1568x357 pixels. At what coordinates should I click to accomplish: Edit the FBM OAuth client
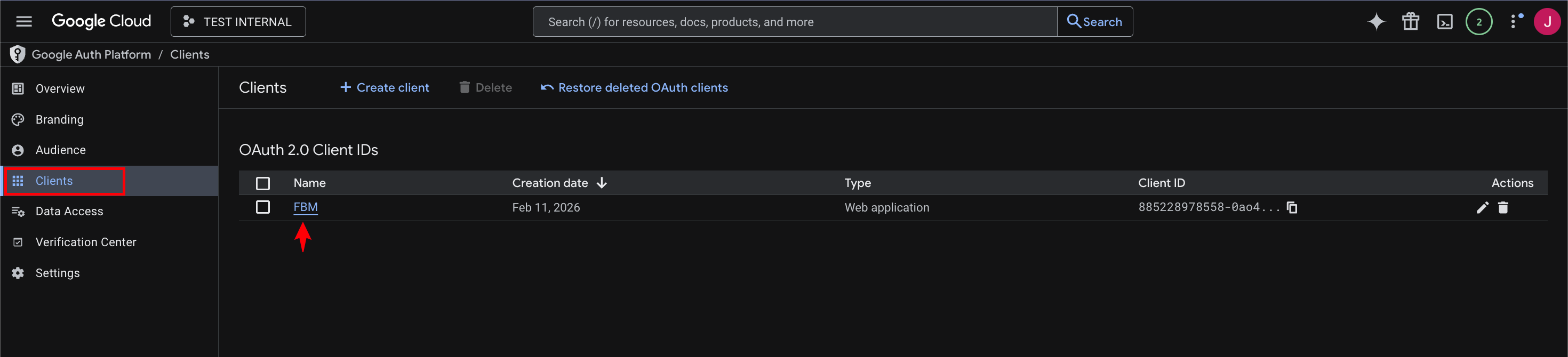(x=1482, y=207)
